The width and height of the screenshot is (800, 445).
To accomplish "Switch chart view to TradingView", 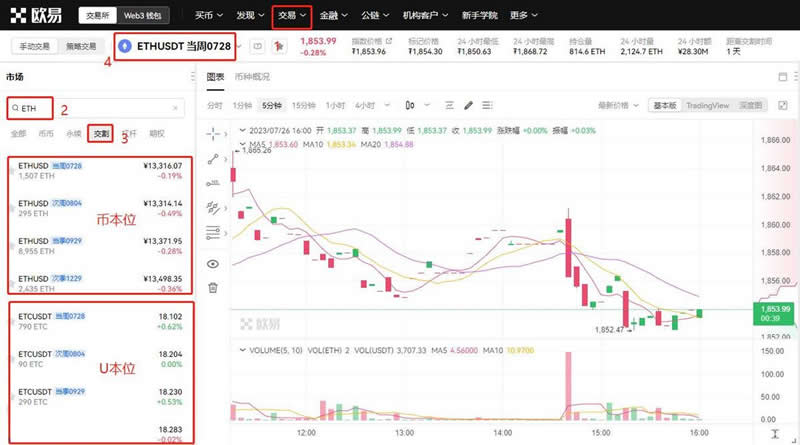I will pyautogui.click(x=706, y=105).
